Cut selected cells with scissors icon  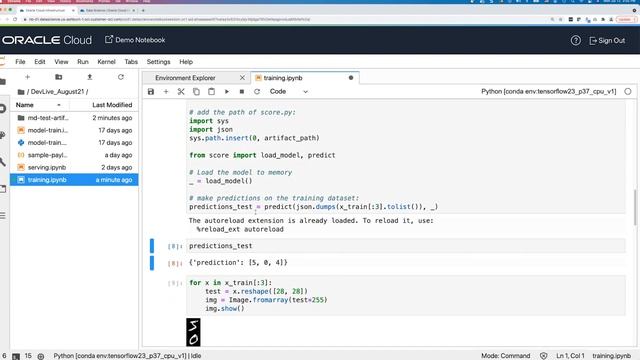181,91
